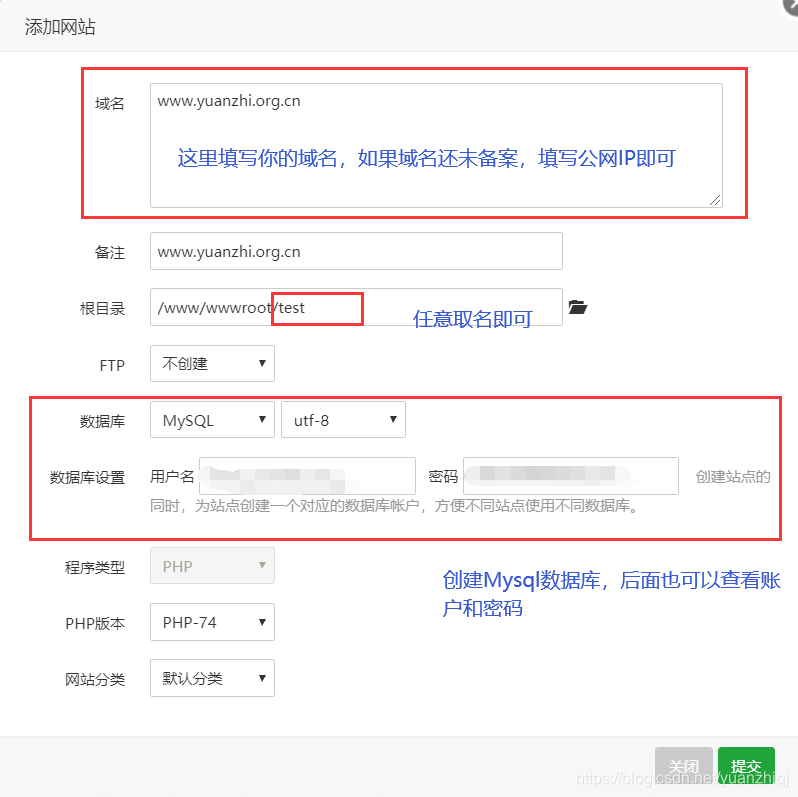The width and height of the screenshot is (798, 797).
Task: Click the FTP label
Action: tap(112, 365)
